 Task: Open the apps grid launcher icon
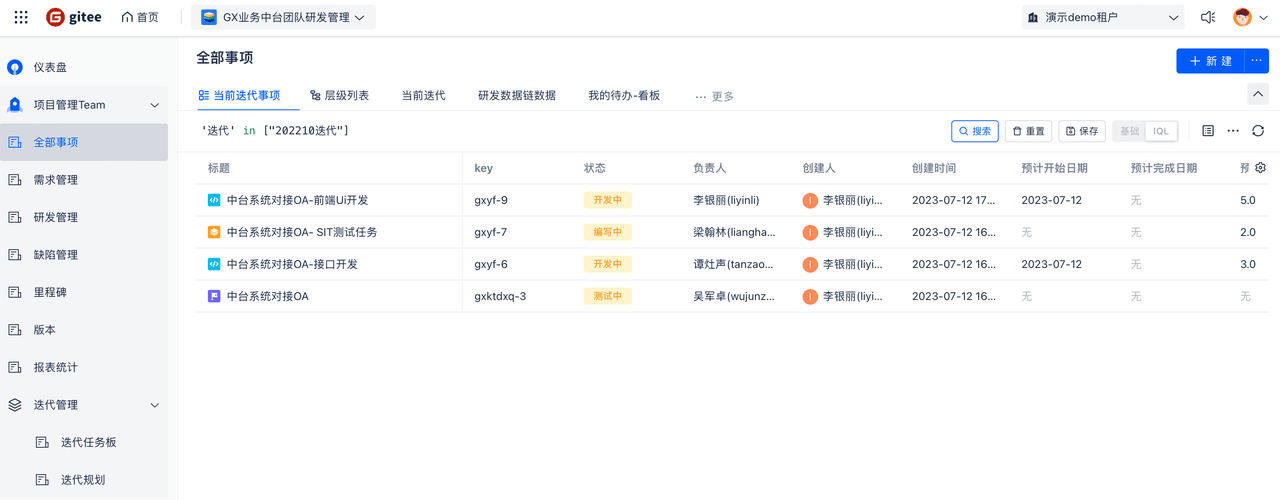click(21, 17)
